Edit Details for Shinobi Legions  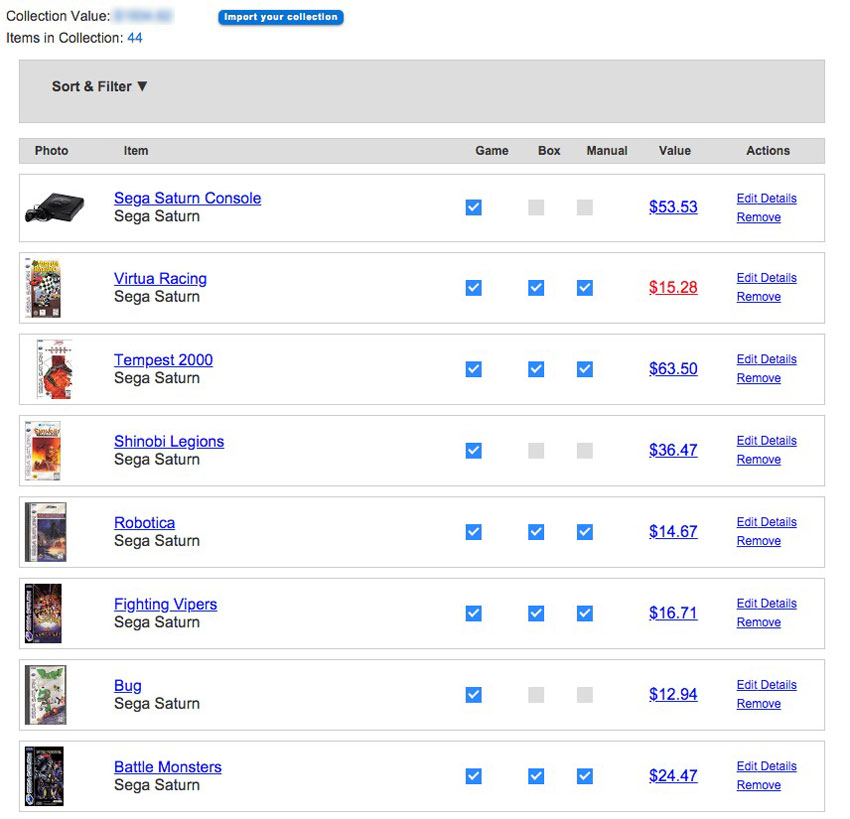[767, 441]
